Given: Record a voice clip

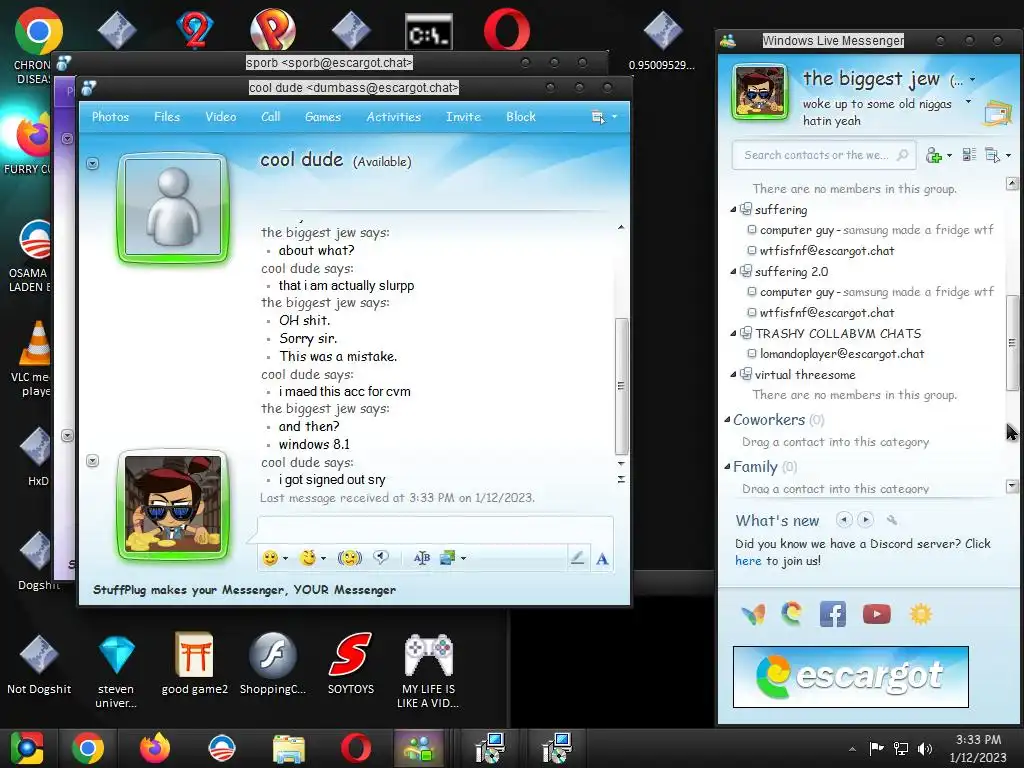Looking at the screenshot, I should tap(381, 558).
